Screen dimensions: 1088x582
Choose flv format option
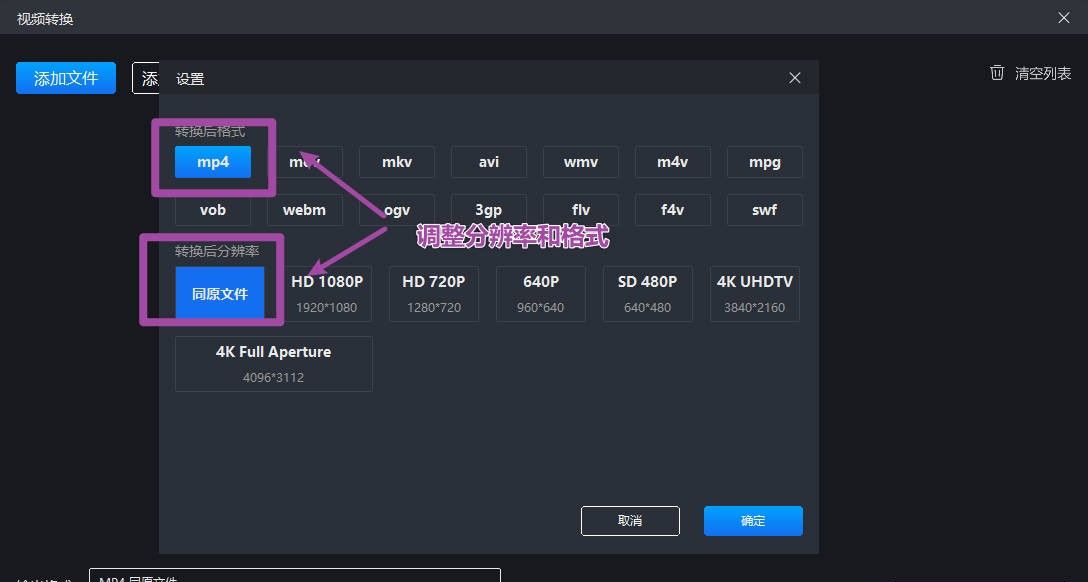[x=581, y=209]
